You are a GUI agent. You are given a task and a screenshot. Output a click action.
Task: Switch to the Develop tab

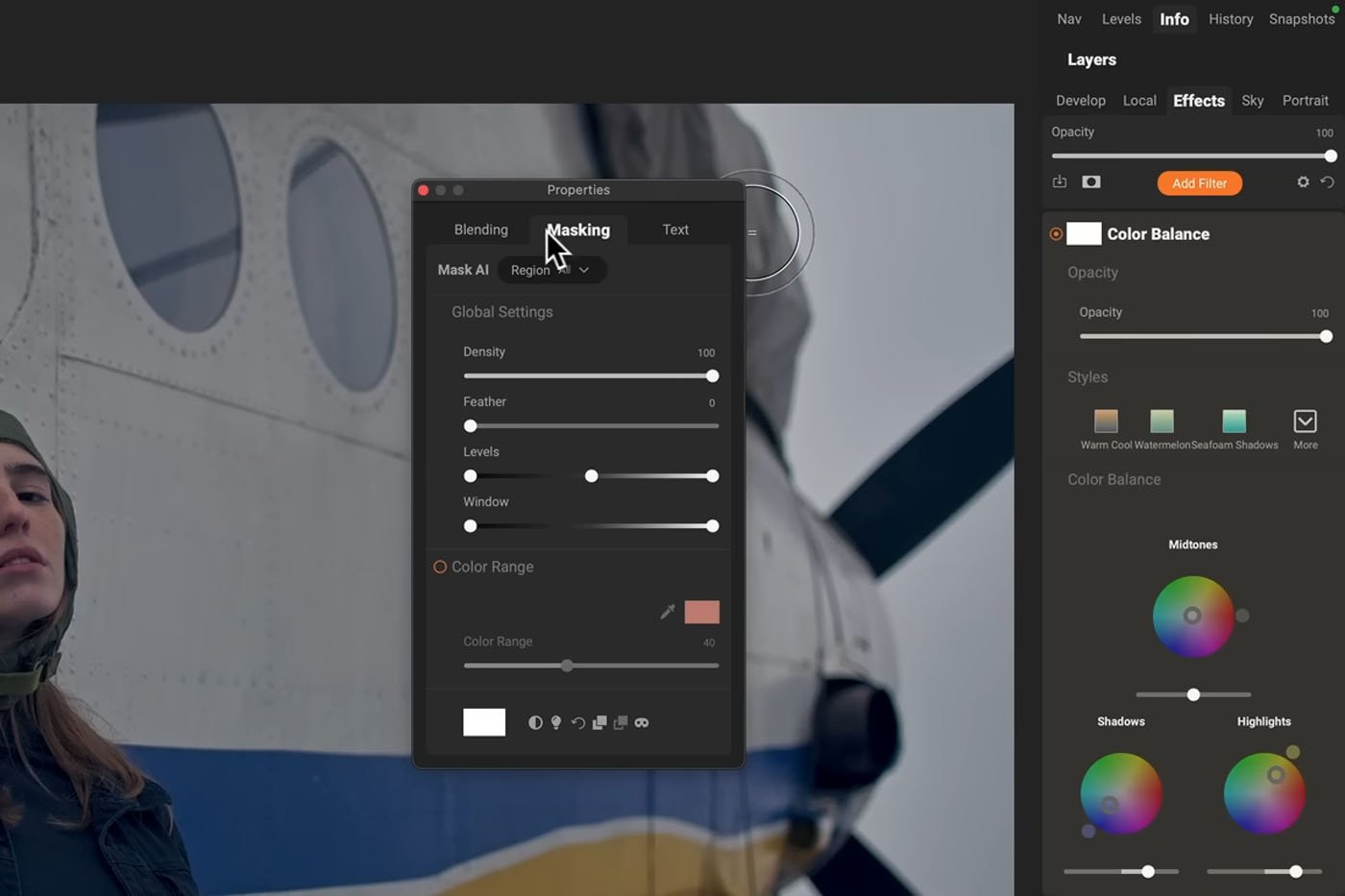click(1081, 100)
